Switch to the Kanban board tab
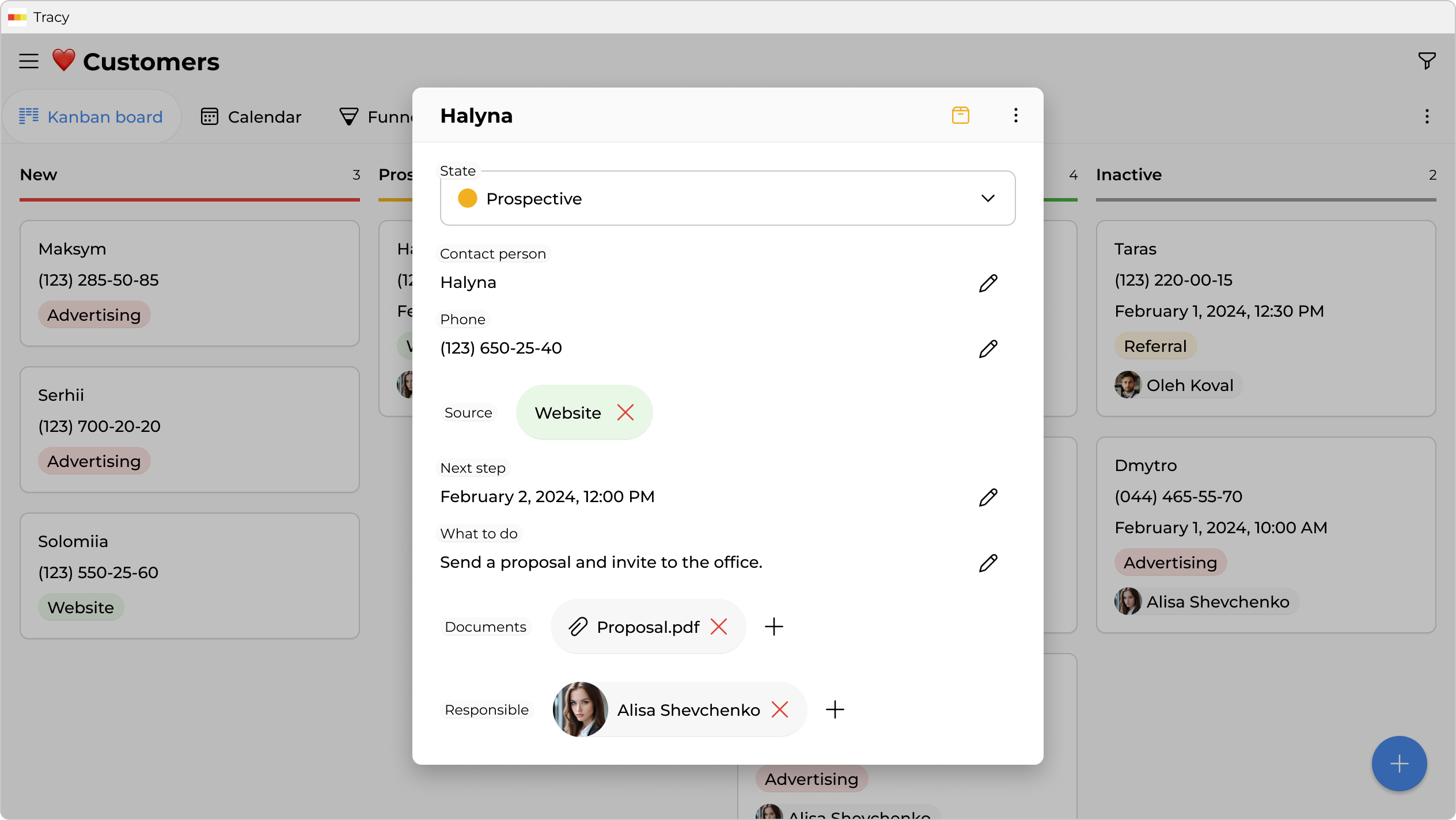This screenshot has height=820, width=1456. click(x=92, y=116)
